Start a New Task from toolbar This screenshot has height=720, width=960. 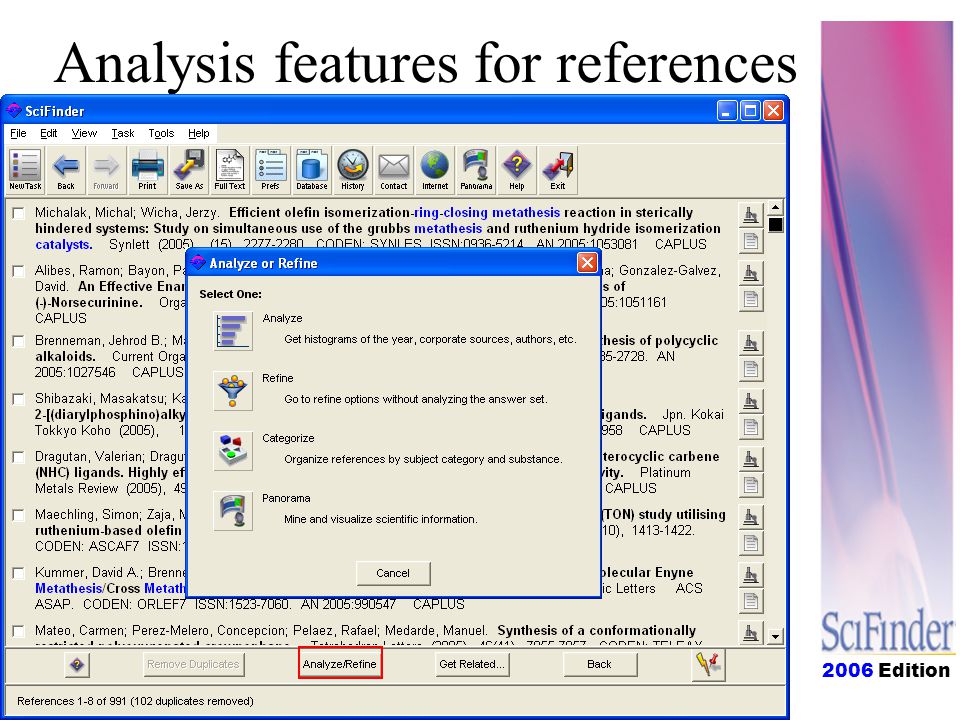[x=25, y=170]
